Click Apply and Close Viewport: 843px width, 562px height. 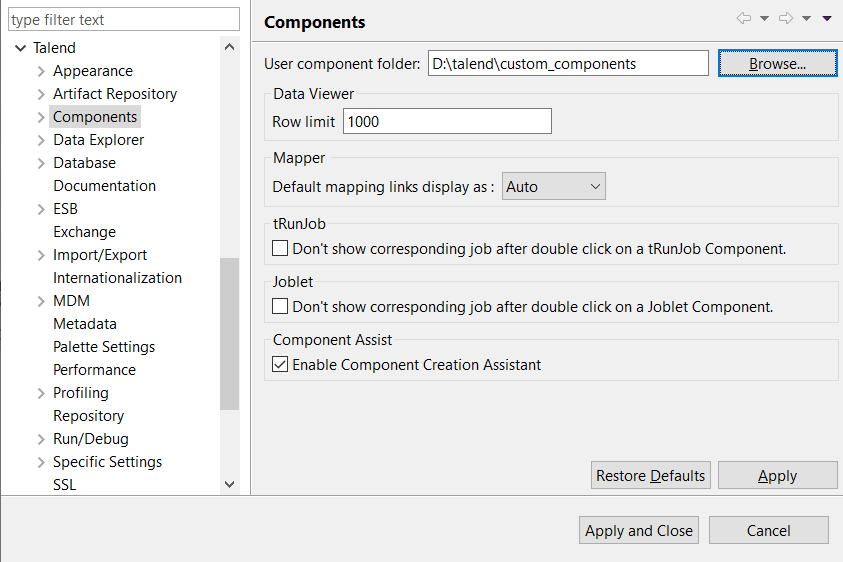click(x=639, y=531)
